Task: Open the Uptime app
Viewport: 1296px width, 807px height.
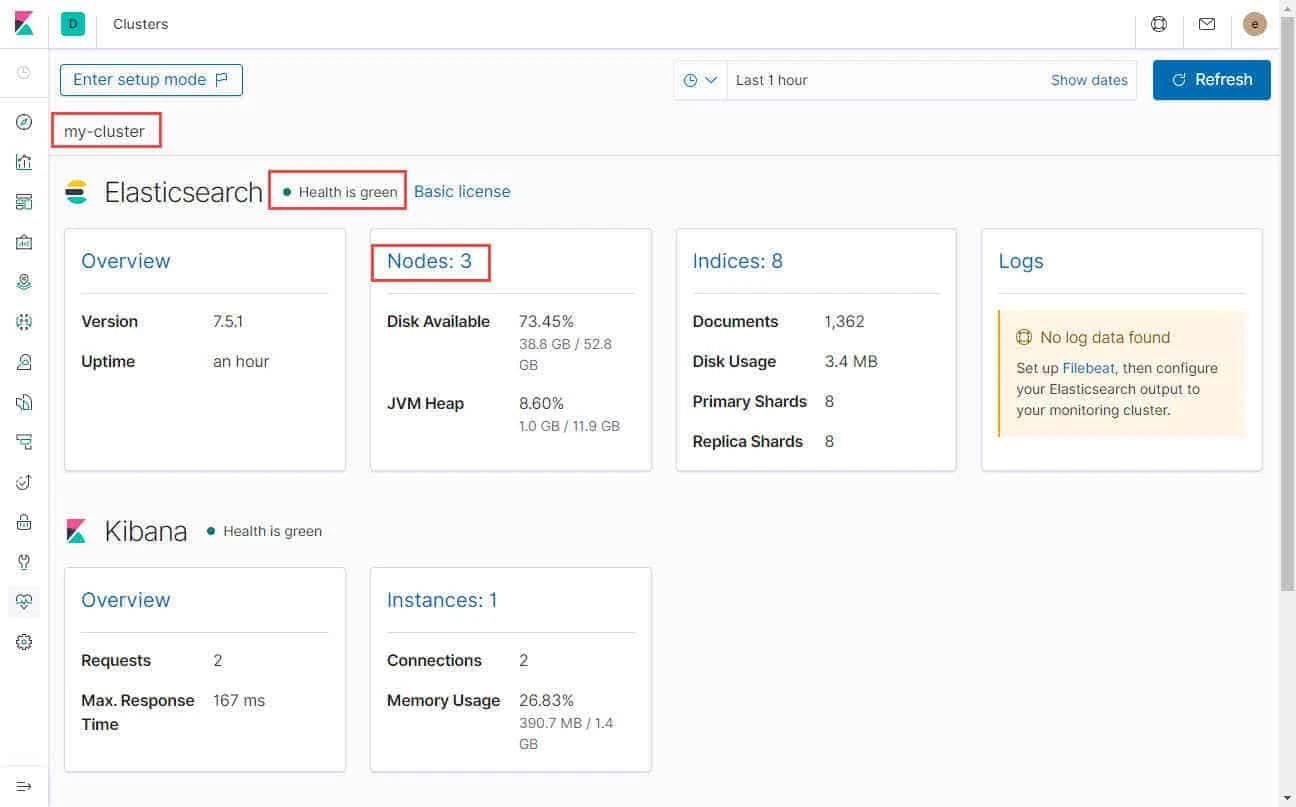Action: pos(24,481)
